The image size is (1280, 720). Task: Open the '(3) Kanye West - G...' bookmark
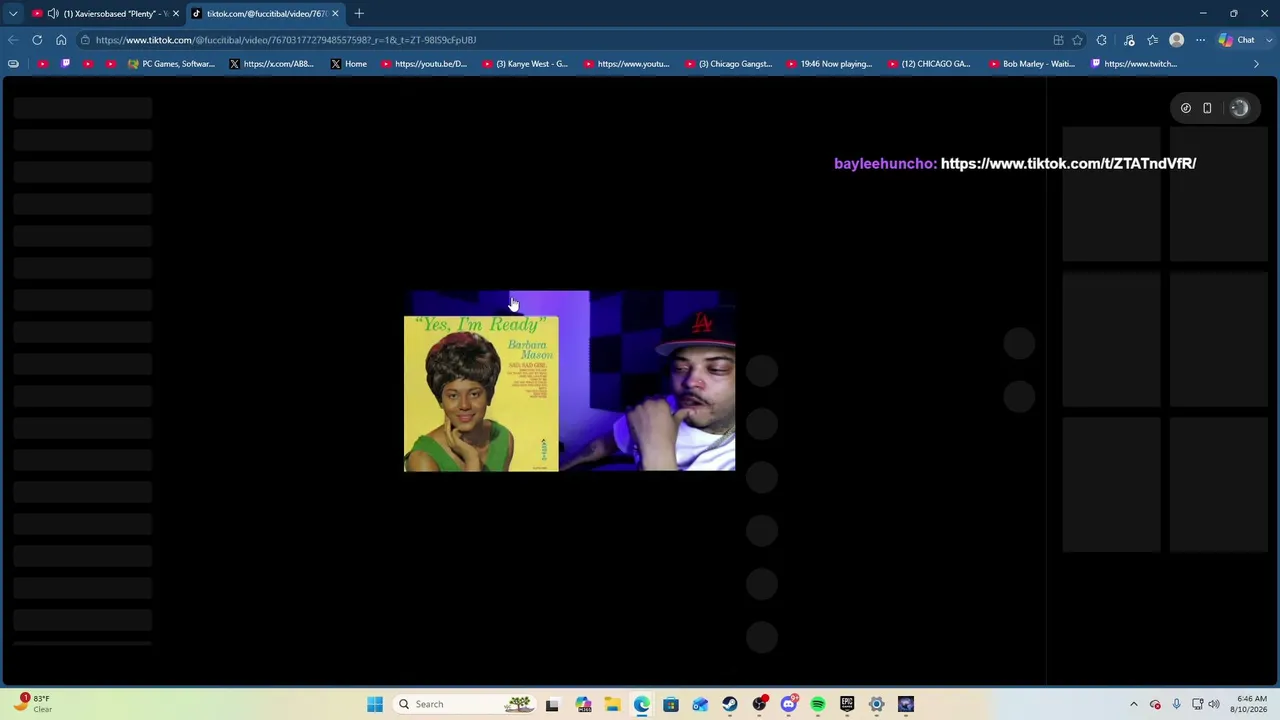point(525,64)
